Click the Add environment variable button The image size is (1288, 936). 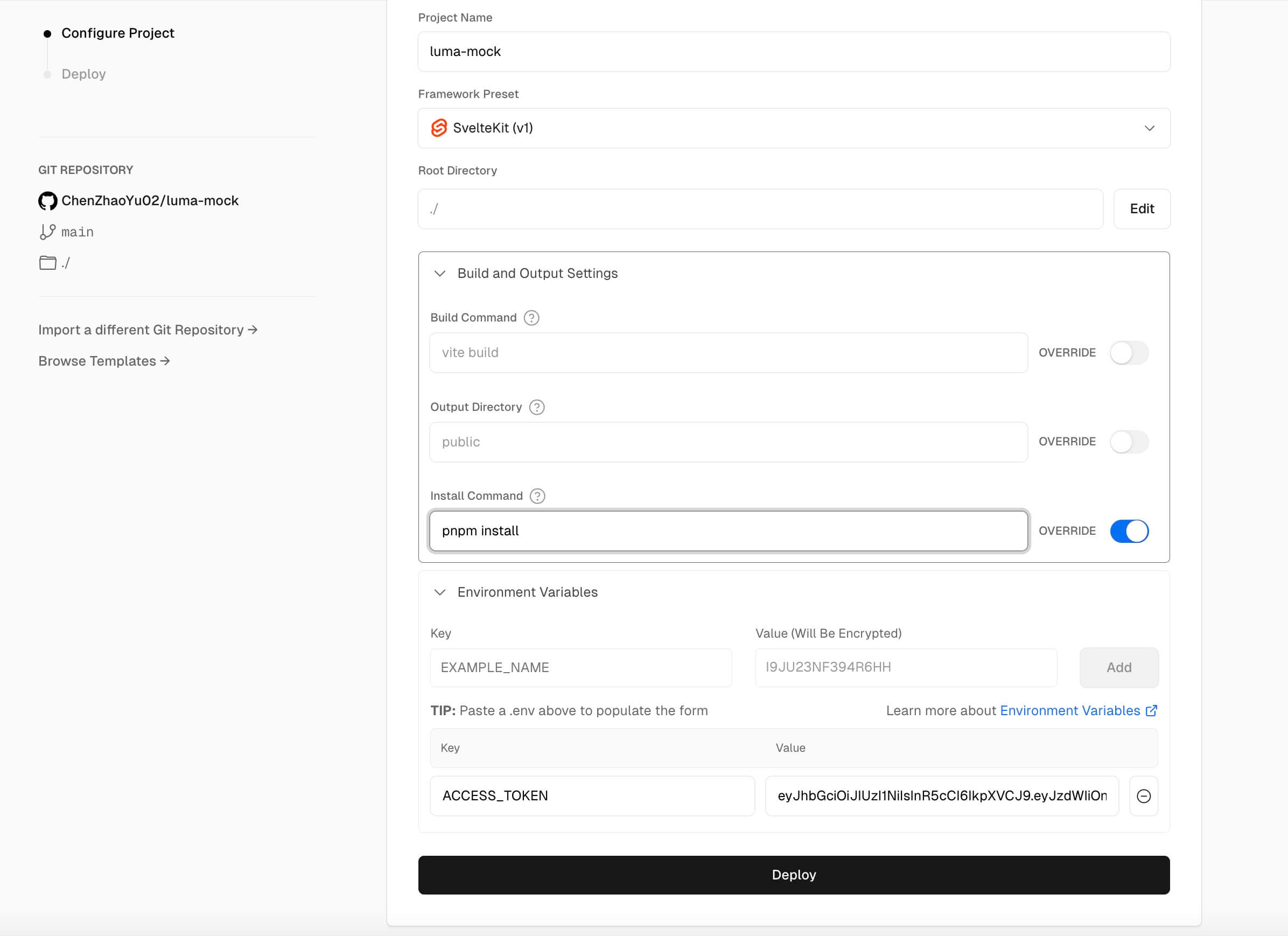1119,667
